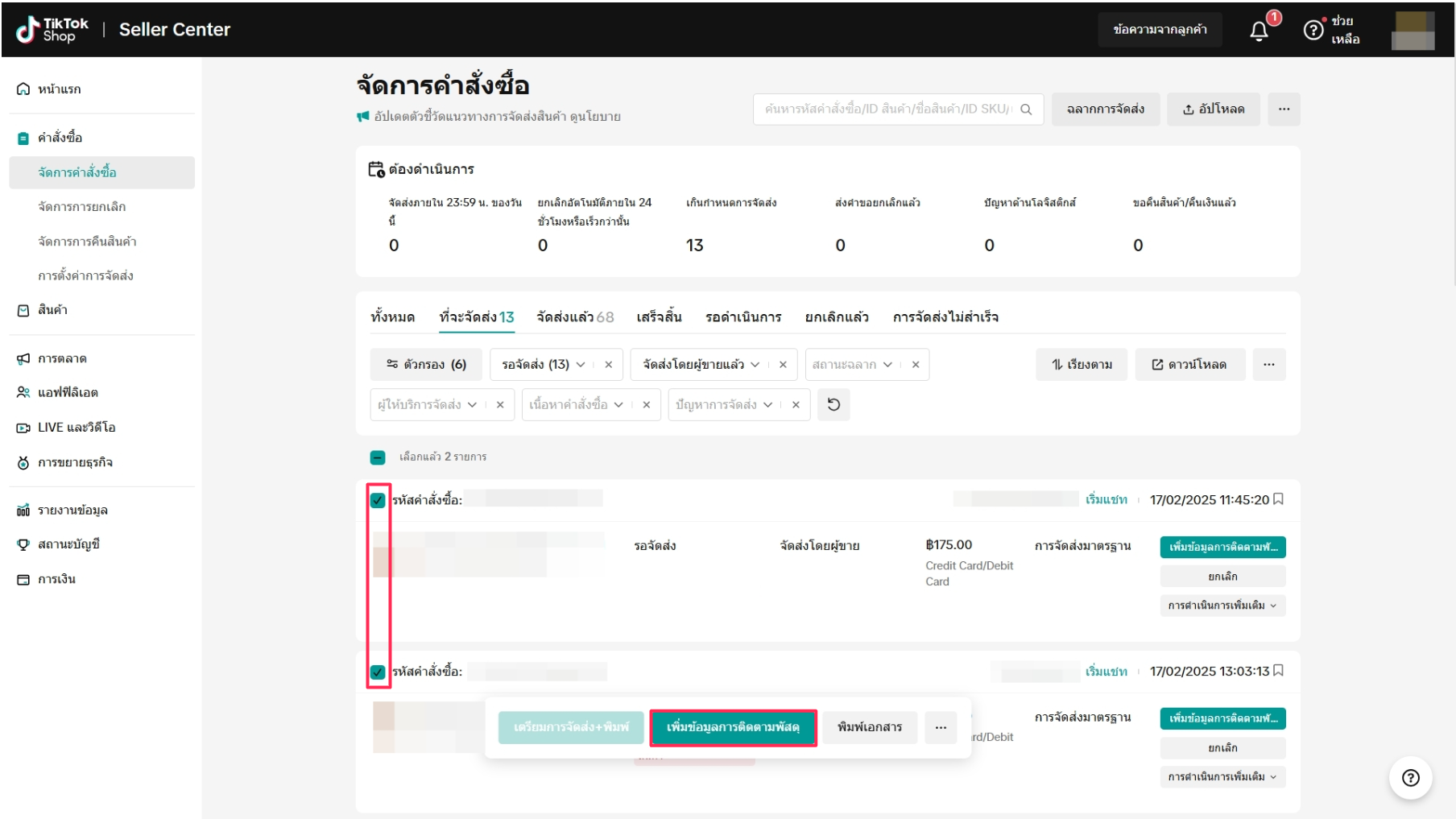Open the floating help button at bottom right

click(x=1410, y=778)
